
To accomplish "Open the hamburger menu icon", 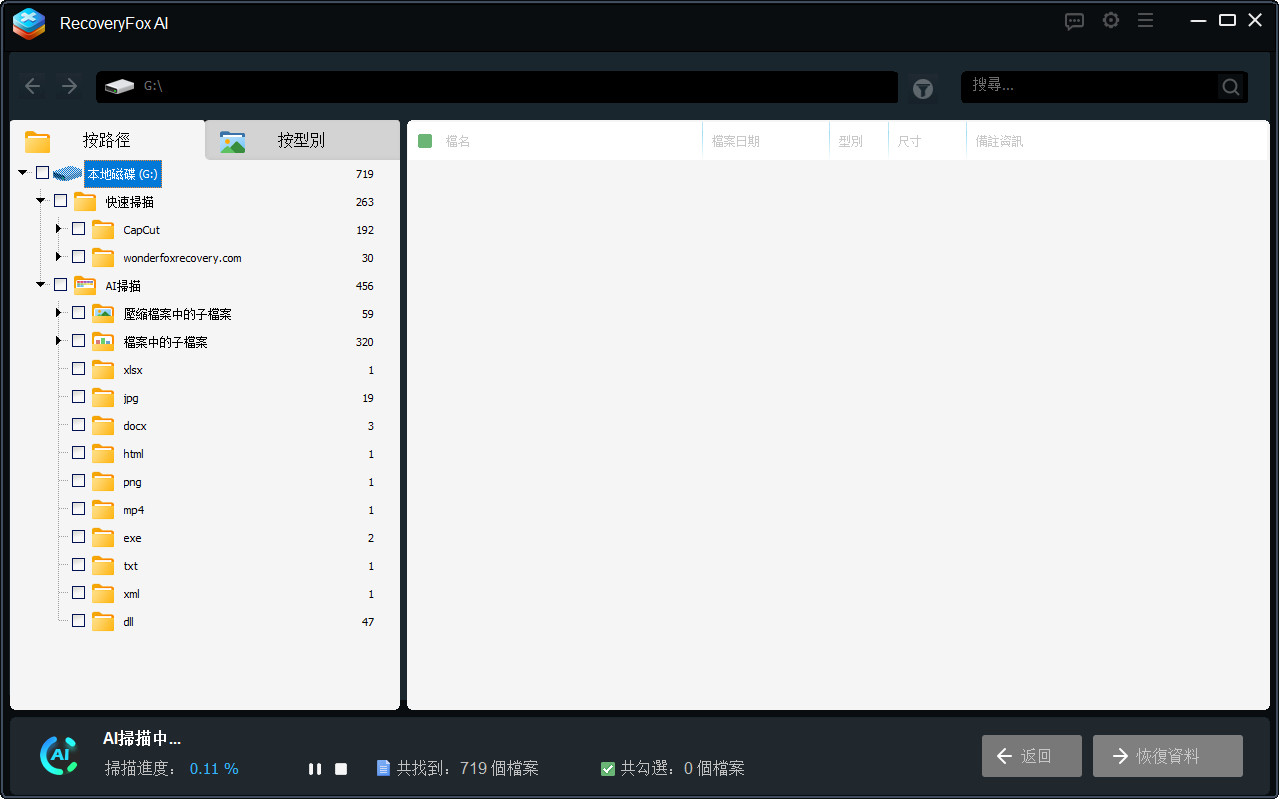I will pyautogui.click(x=1145, y=20).
